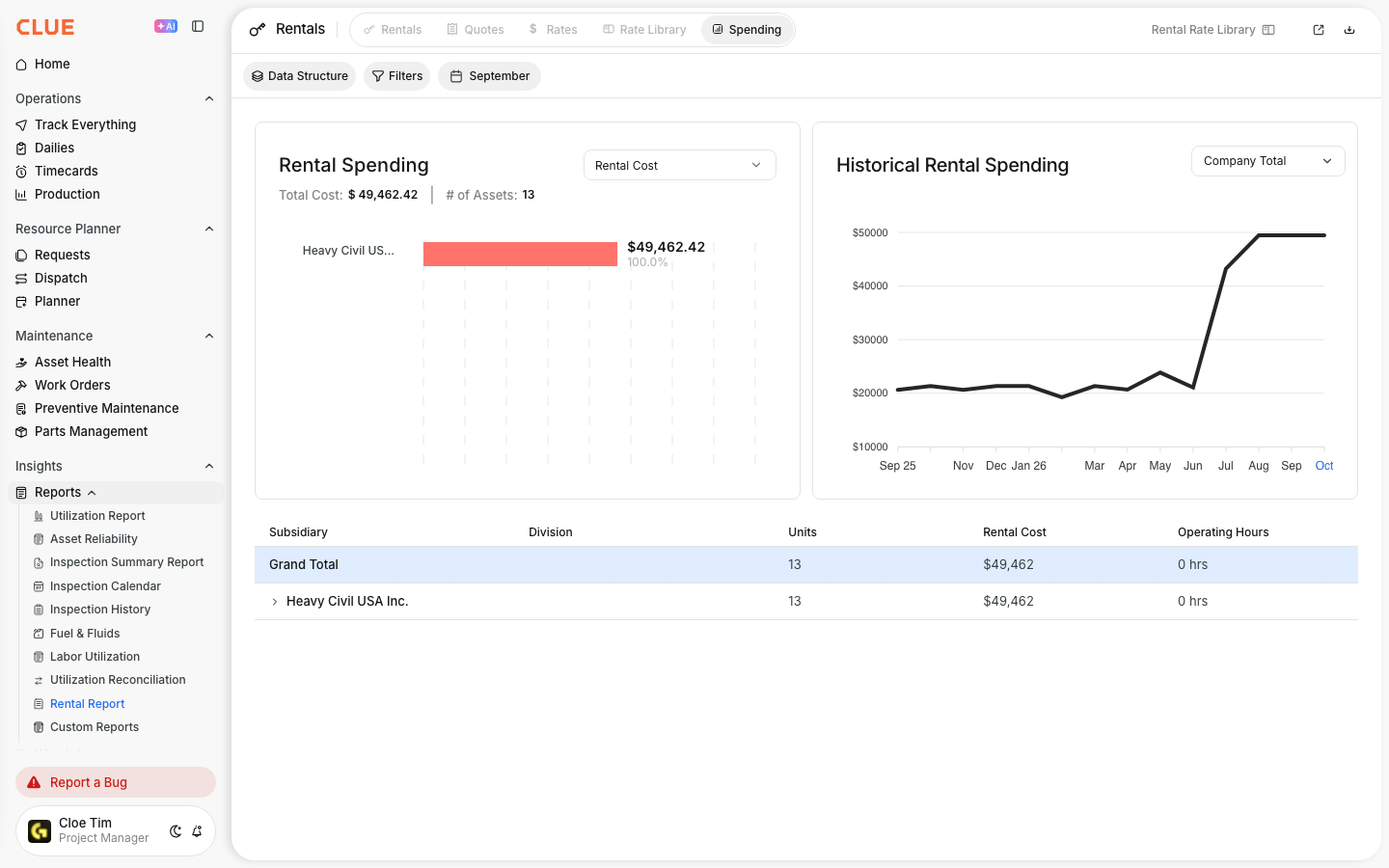1389x868 pixels.
Task: Open Custom Reports in the sidebar
Action: tap(95, 727)
